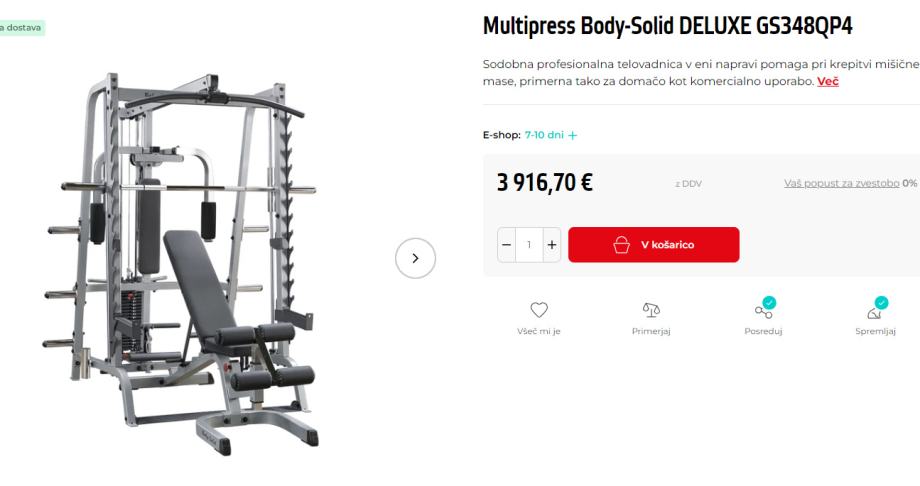Click the heart icon above Všeč mi je
The image size is (920, 486).
(539, 310)
